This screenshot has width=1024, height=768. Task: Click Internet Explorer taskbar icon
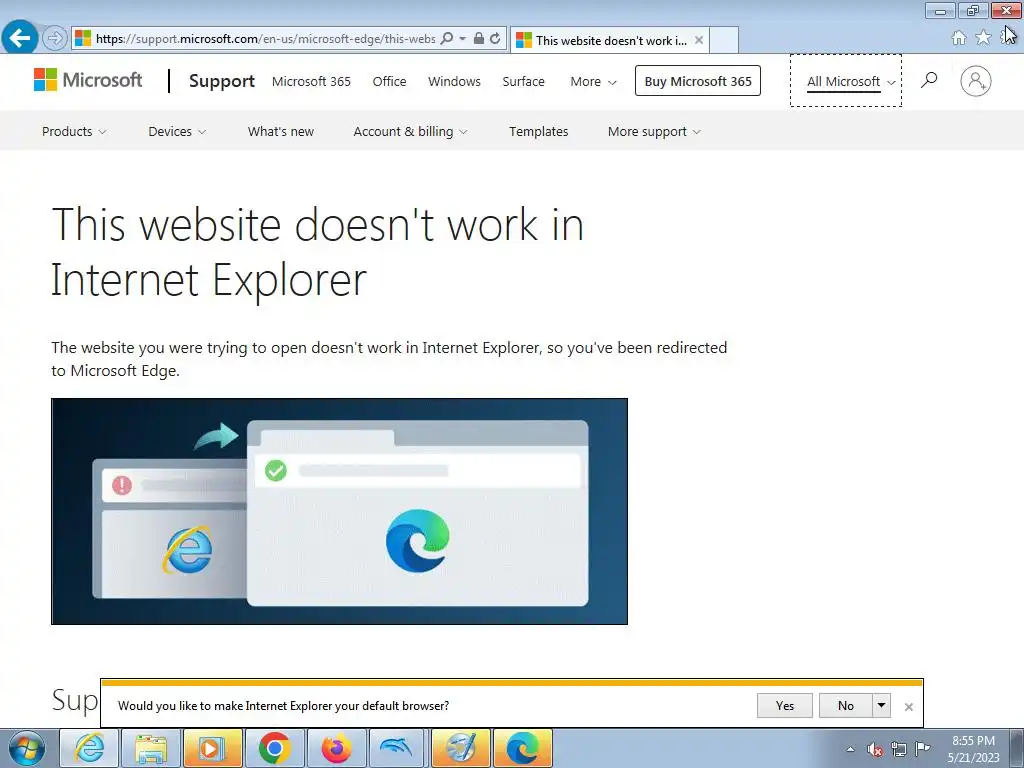89,748
